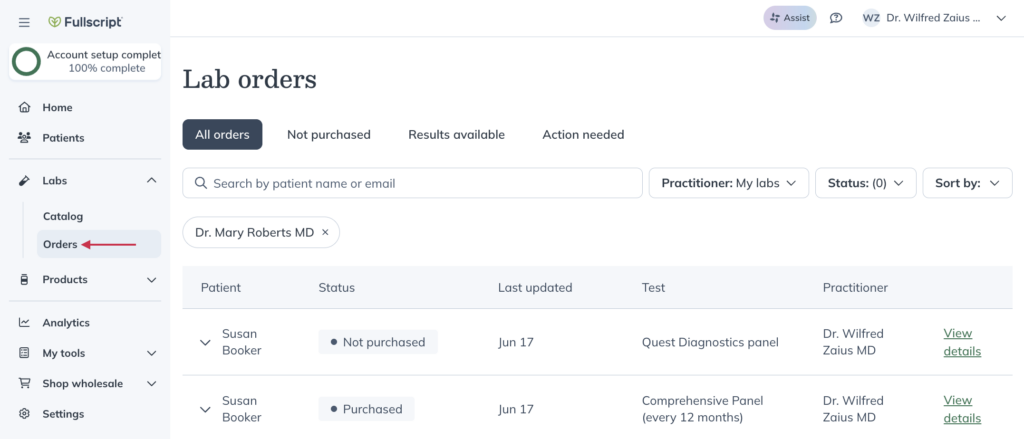The image size is (1024, 439).
Task: Open the account dropdown chevron
Action: (1000, 18)
